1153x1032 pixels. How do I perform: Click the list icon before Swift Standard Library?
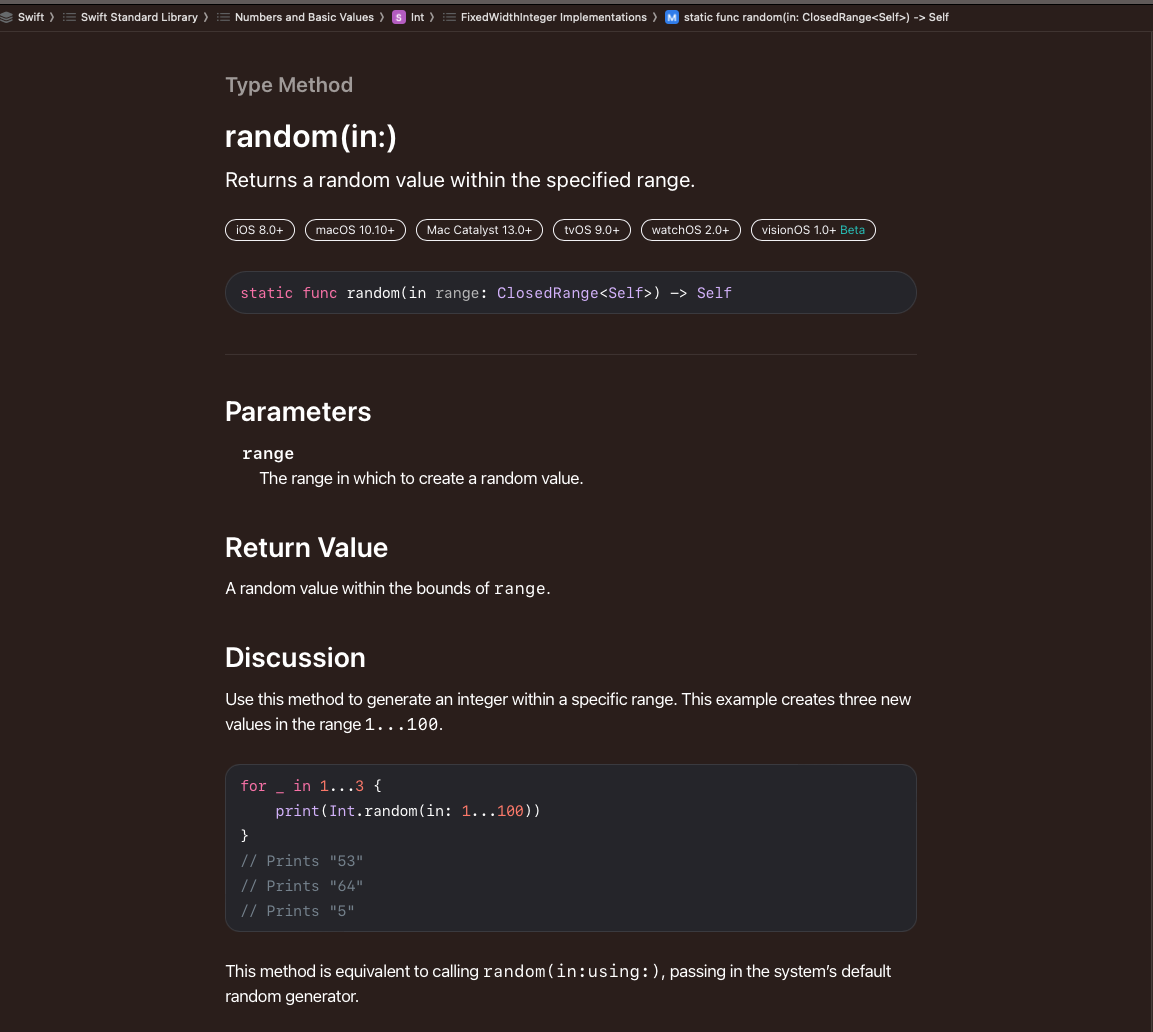[69, 17]
